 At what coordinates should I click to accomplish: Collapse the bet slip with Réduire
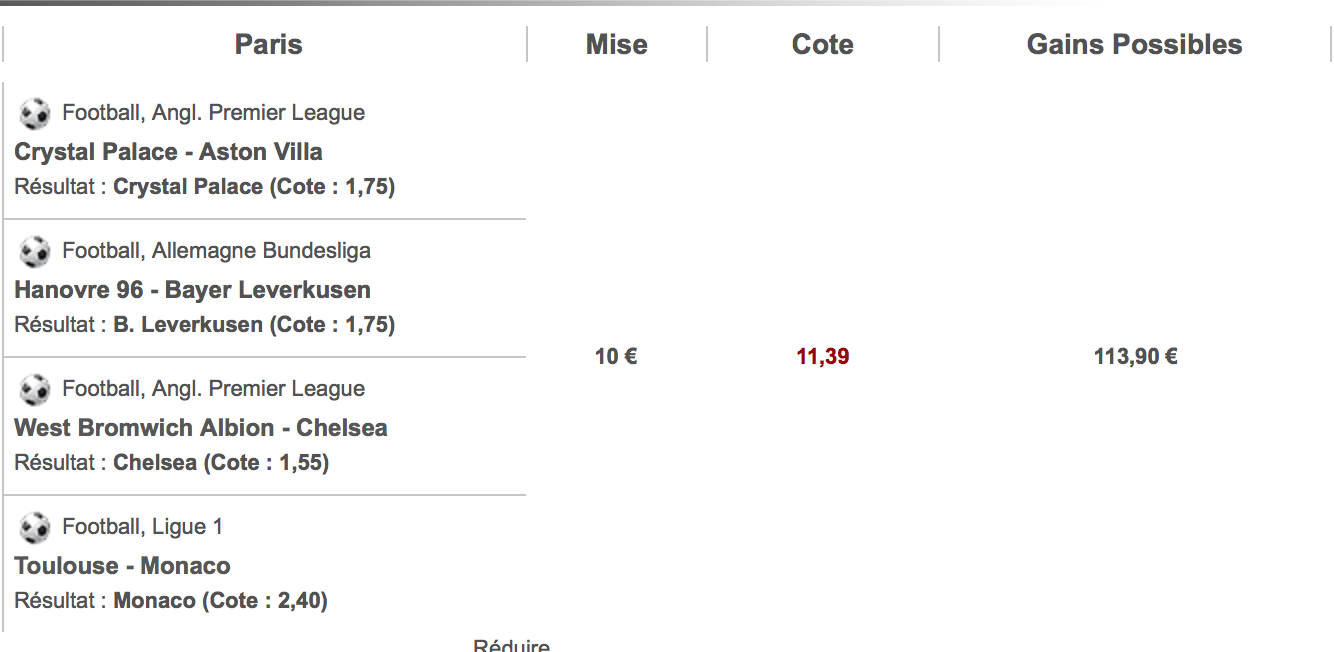pos(511,645)
